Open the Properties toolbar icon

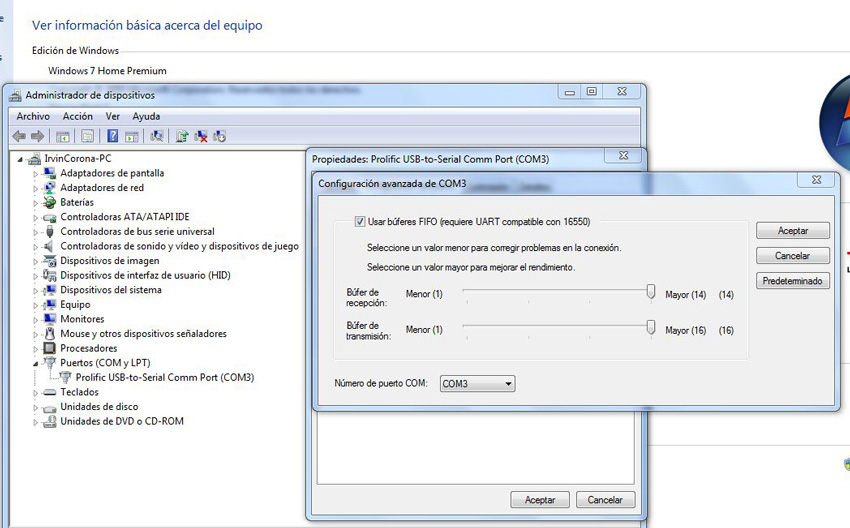(x=87, y=136)
